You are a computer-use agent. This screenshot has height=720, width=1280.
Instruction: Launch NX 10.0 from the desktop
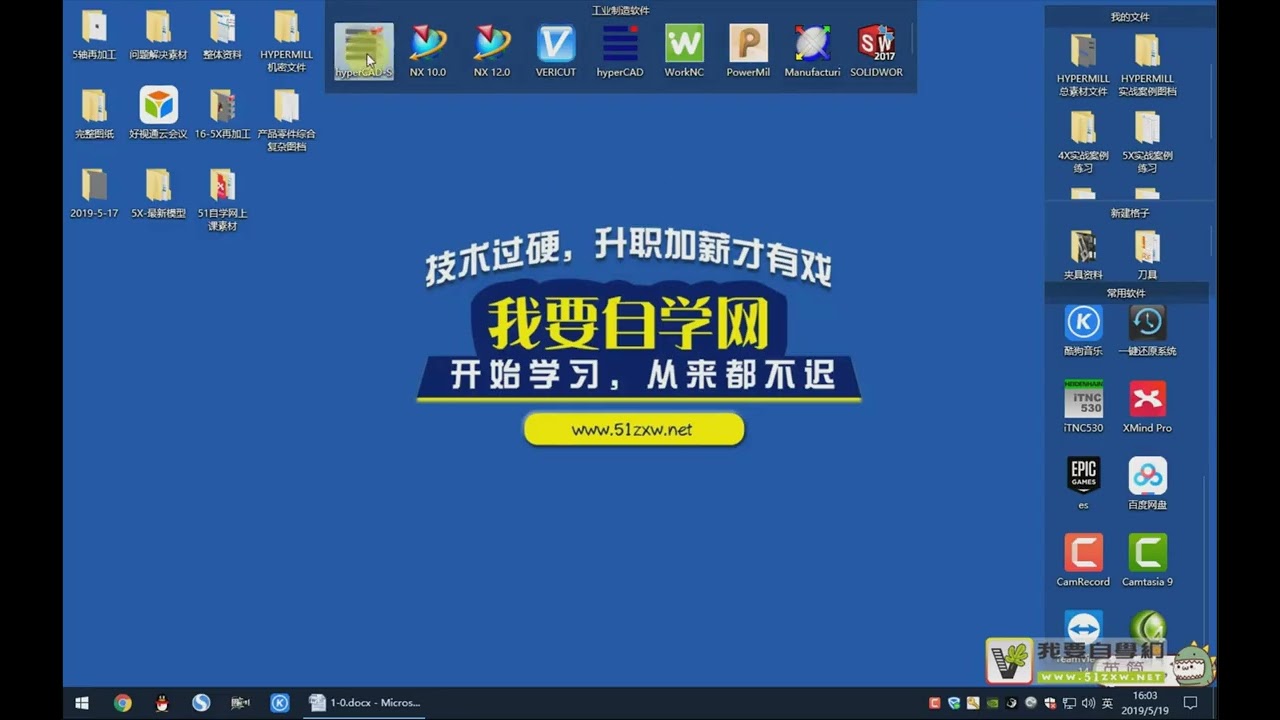(428, 51)
